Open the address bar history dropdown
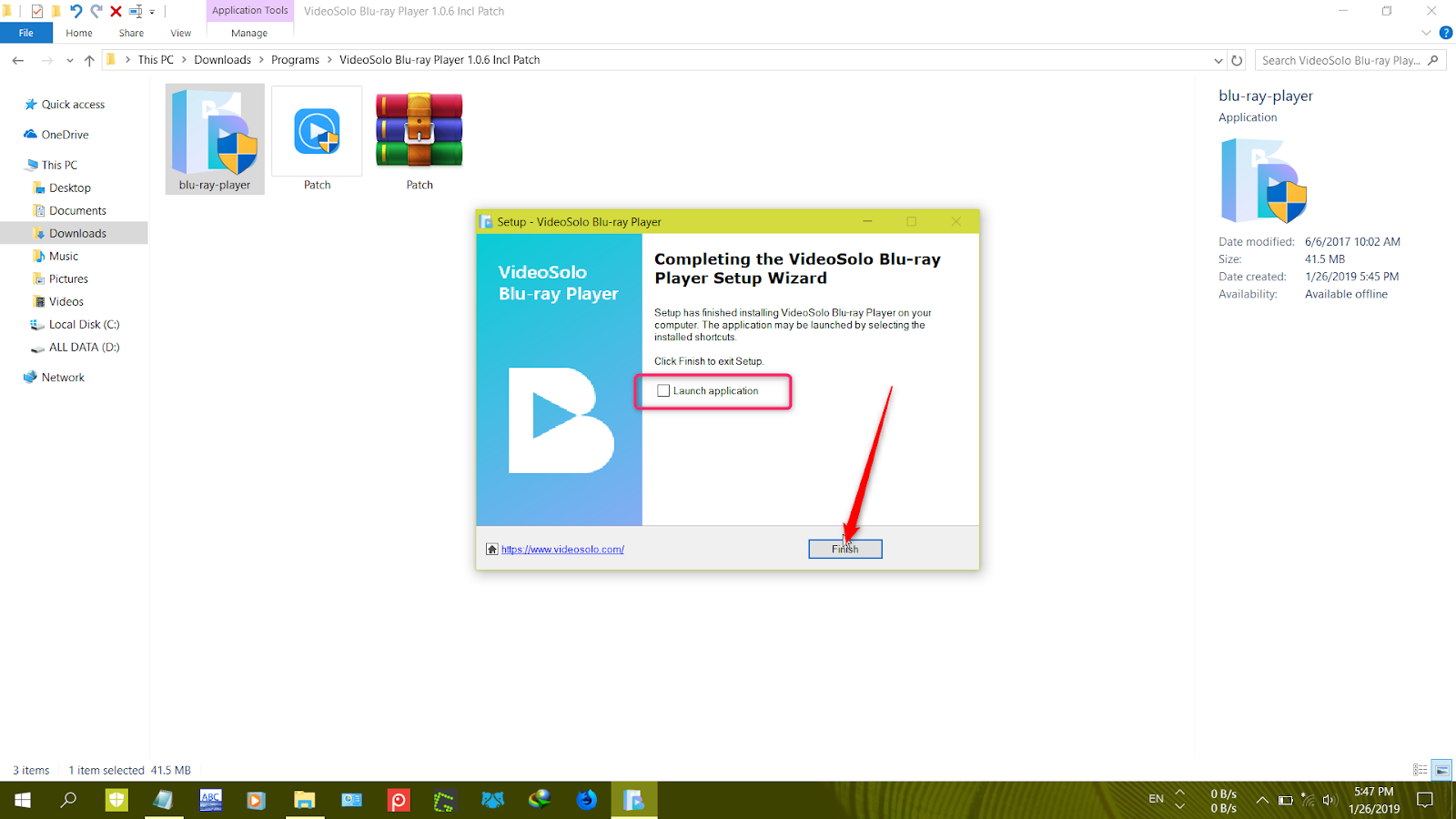 (1218, 60)
